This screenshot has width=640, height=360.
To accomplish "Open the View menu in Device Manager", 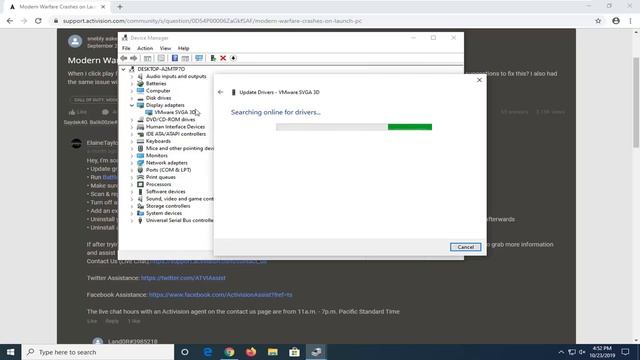I will pyautogui.click(x=165, y=48).
